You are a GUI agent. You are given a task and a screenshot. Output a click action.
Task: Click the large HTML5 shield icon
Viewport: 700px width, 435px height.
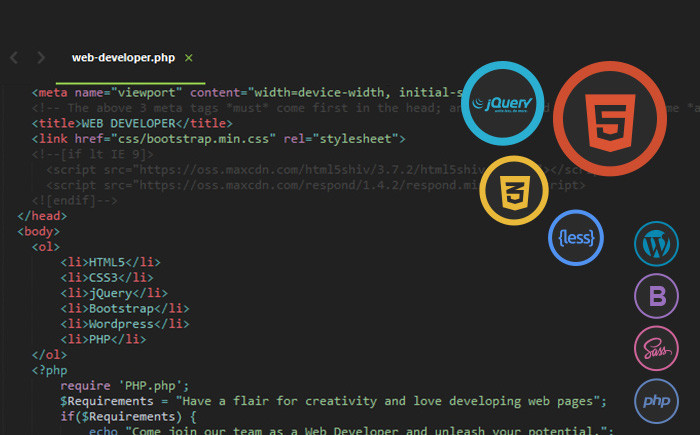coord(610,122)
